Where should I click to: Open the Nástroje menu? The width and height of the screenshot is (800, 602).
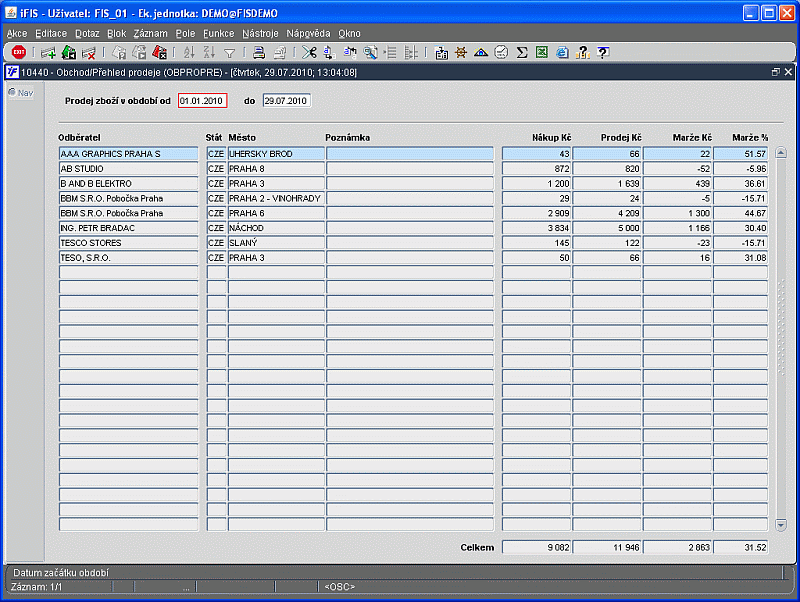(x=260, y=33)
